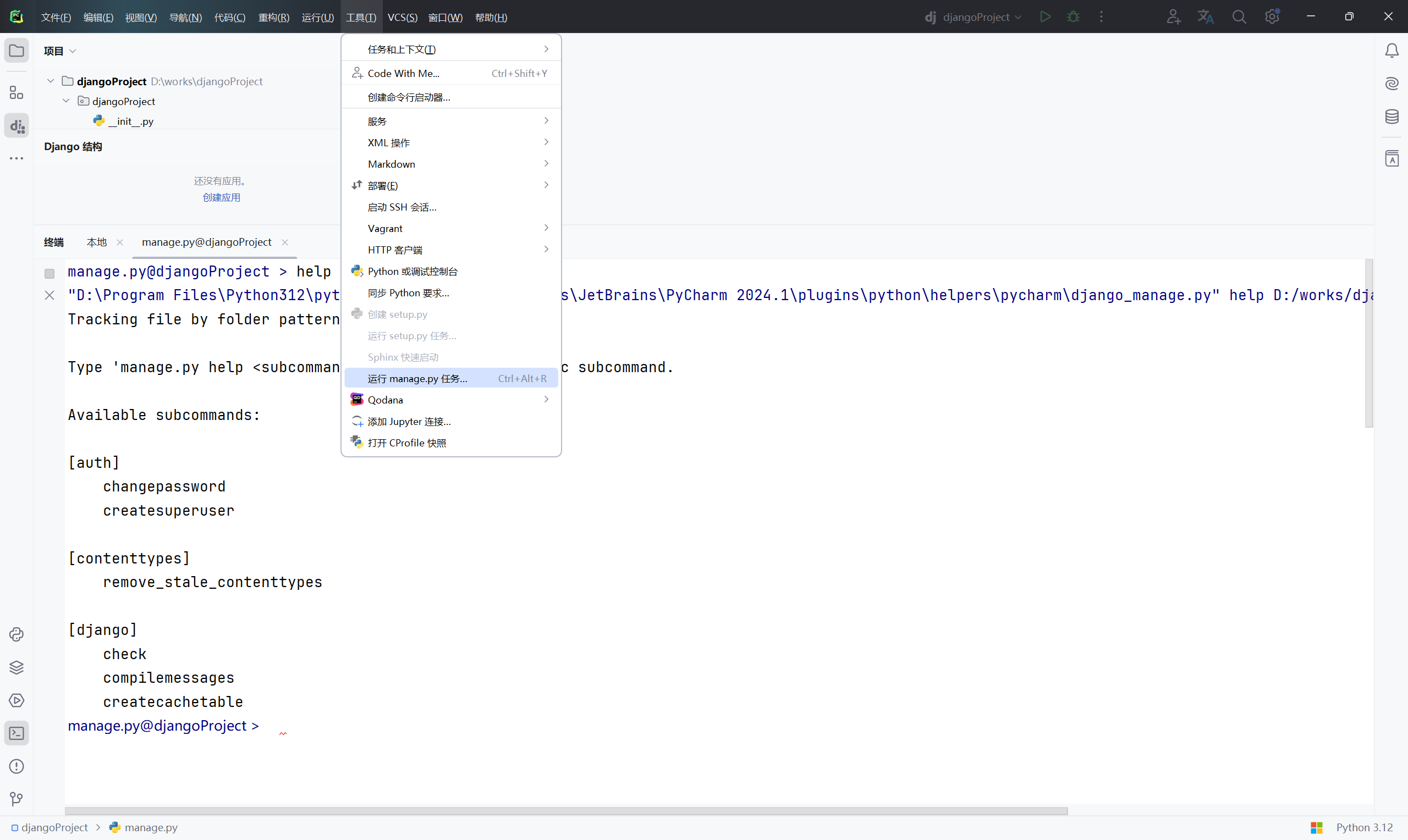Stop the manage.py console process
Screen dimensions: 1408x840
pos(50,274)
